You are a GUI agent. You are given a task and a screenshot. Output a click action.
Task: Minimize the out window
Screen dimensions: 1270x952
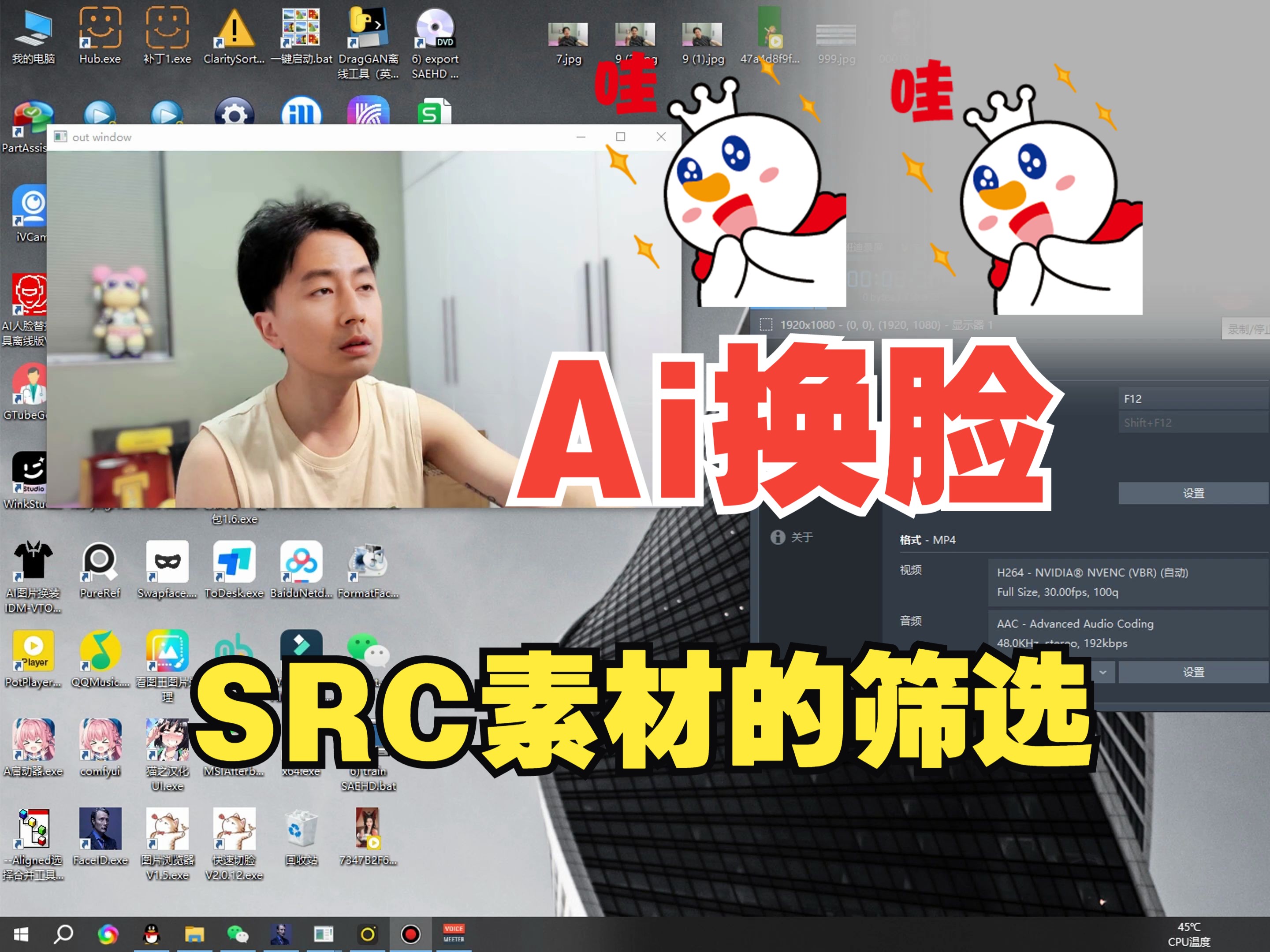point(581,137)
